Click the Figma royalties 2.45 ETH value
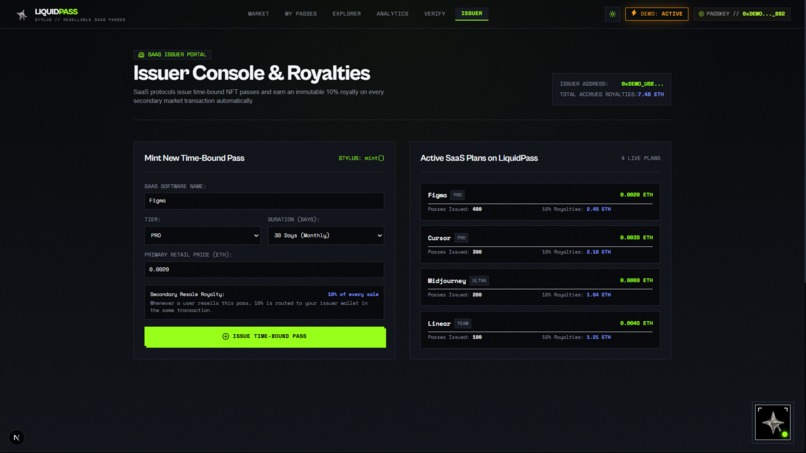 [x=598, y=209]
